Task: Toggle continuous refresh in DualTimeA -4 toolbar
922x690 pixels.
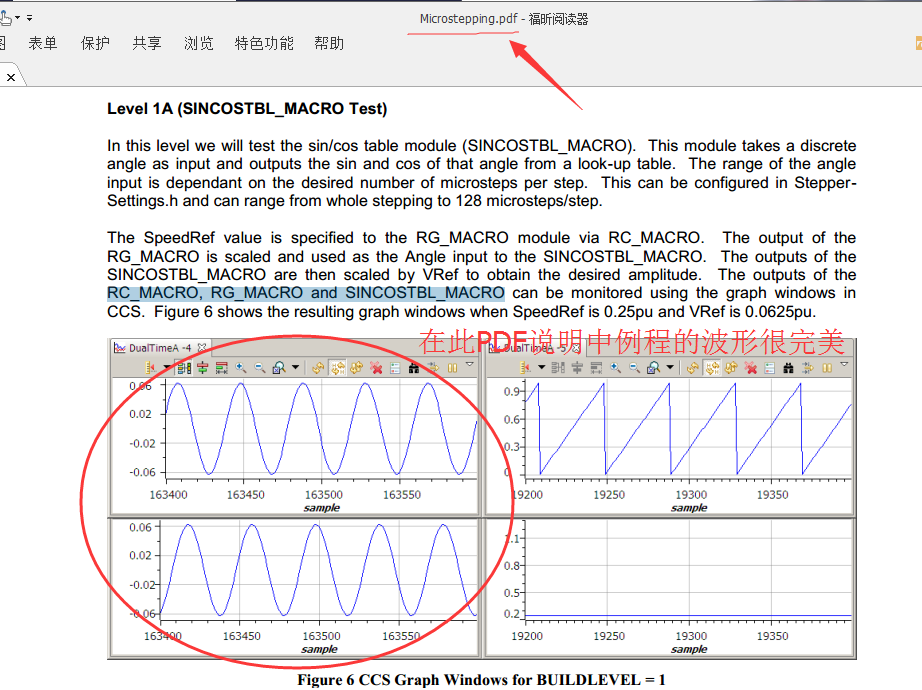Action: pos(338,368)
